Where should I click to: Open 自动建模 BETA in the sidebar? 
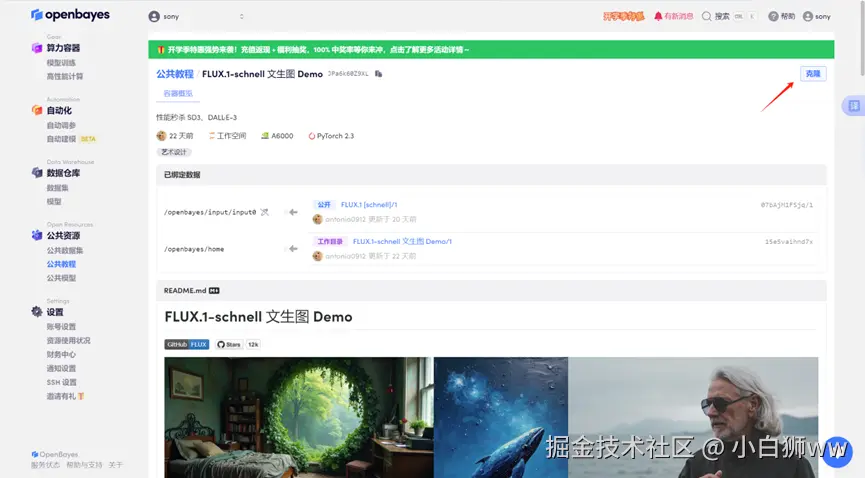pos(71,139)
